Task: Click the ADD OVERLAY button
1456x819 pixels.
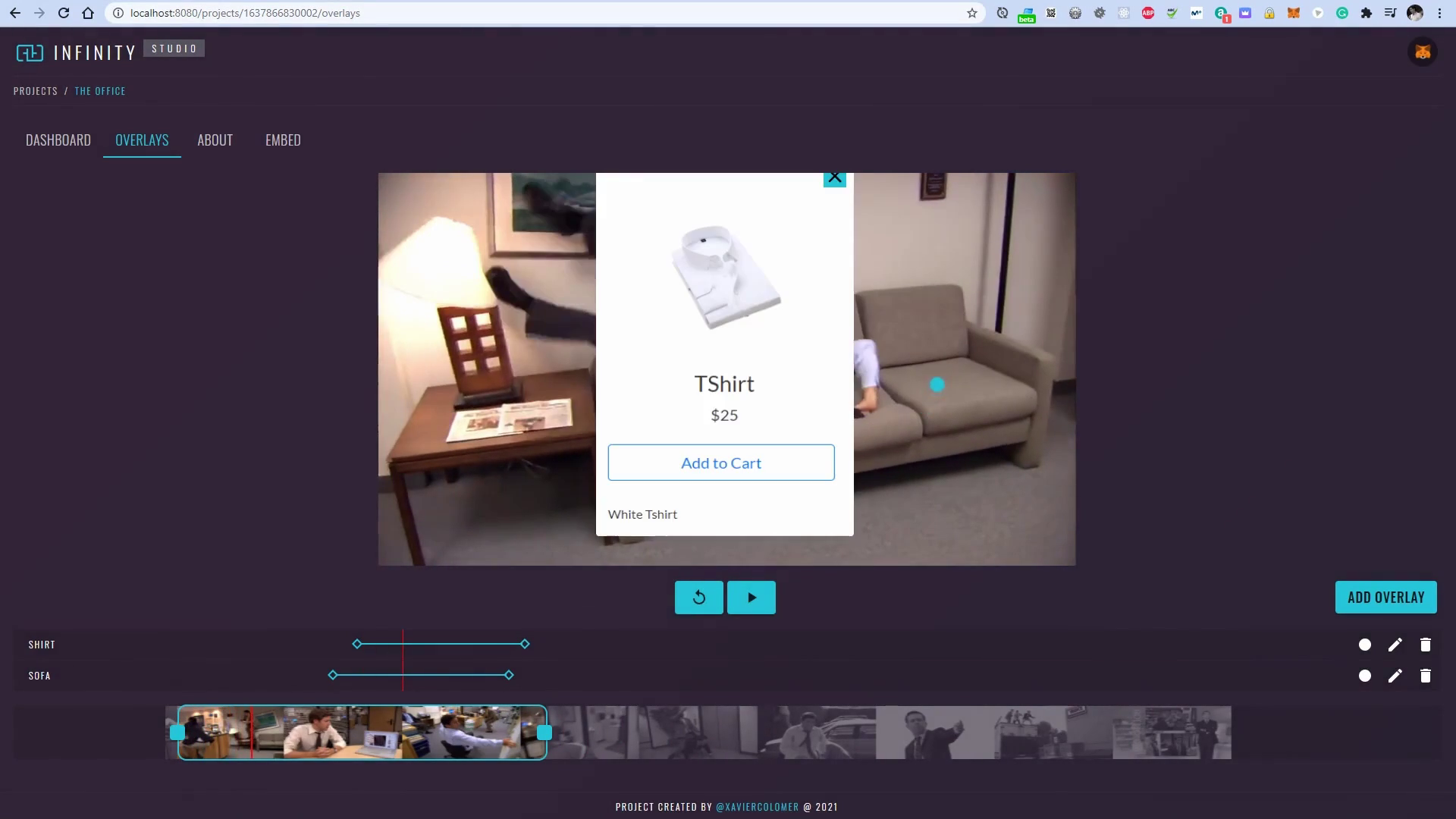Action: [1385, 598]
